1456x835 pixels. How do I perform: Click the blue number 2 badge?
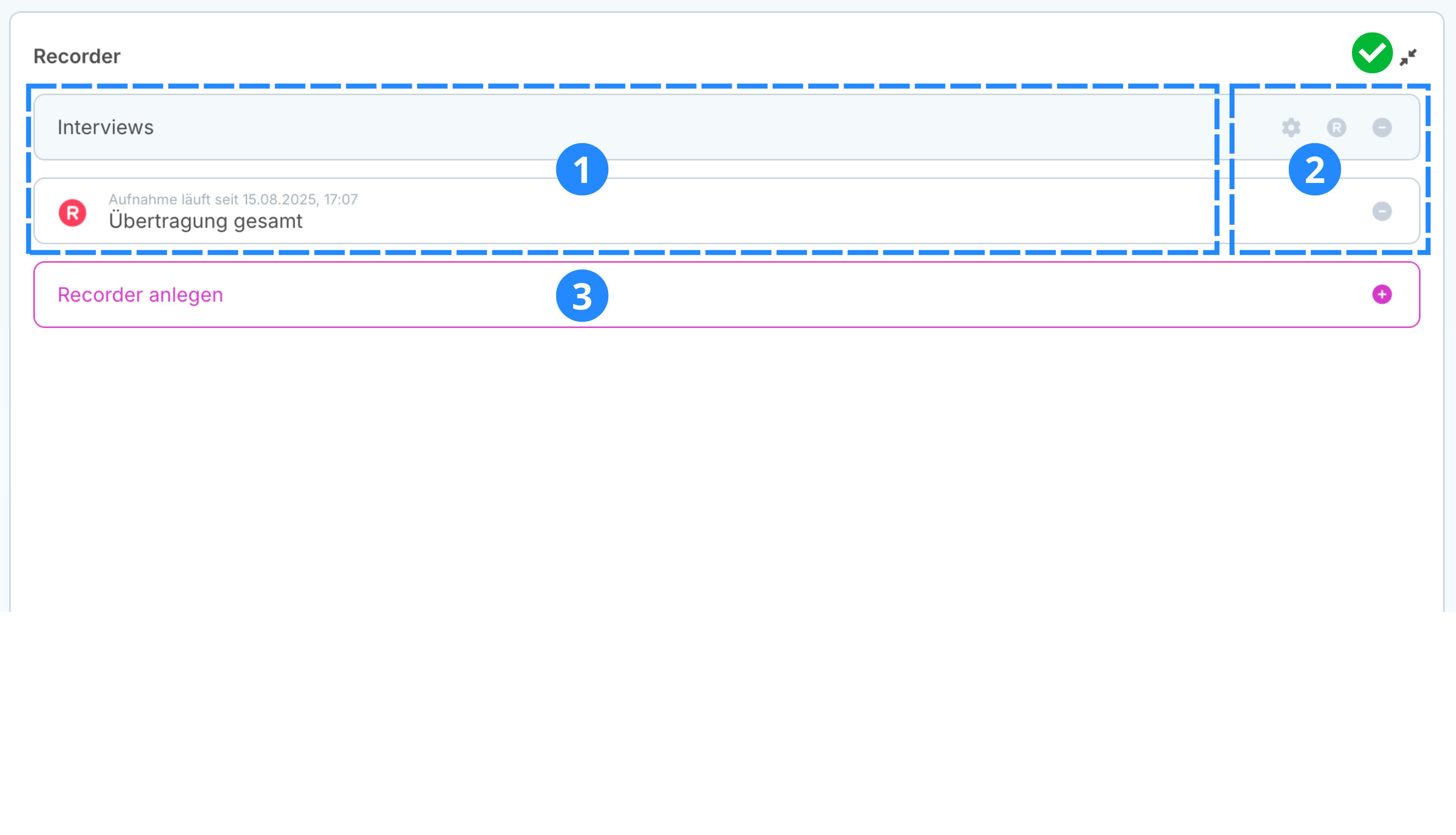tap(1314, 170)
